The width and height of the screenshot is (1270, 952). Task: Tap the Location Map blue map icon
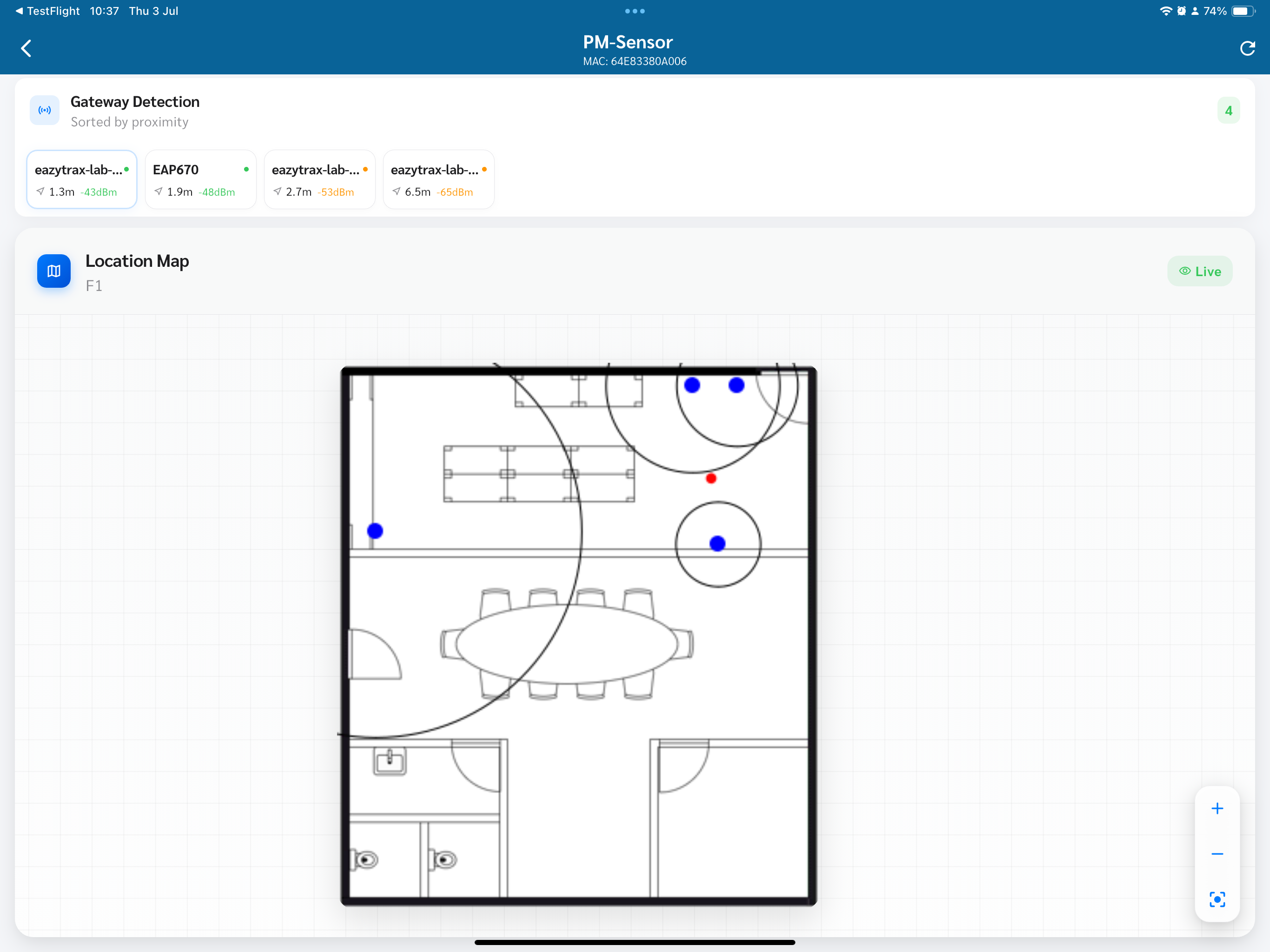click(54, 271)
